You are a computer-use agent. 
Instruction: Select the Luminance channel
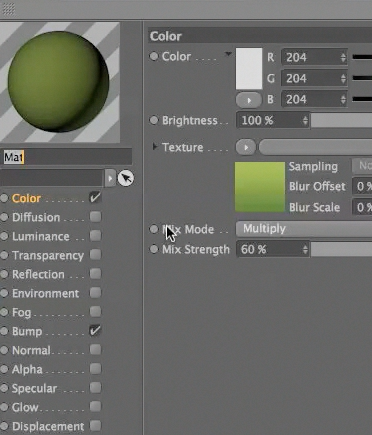(41, 236)
